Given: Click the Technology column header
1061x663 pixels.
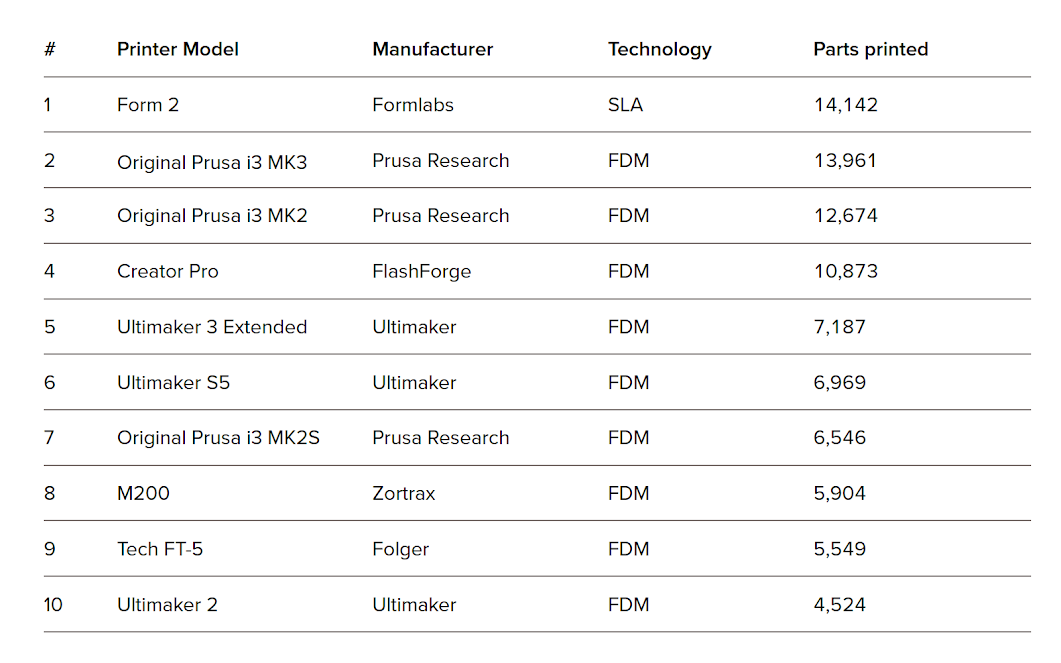Looking at the screenshot, I should point(660,50).
